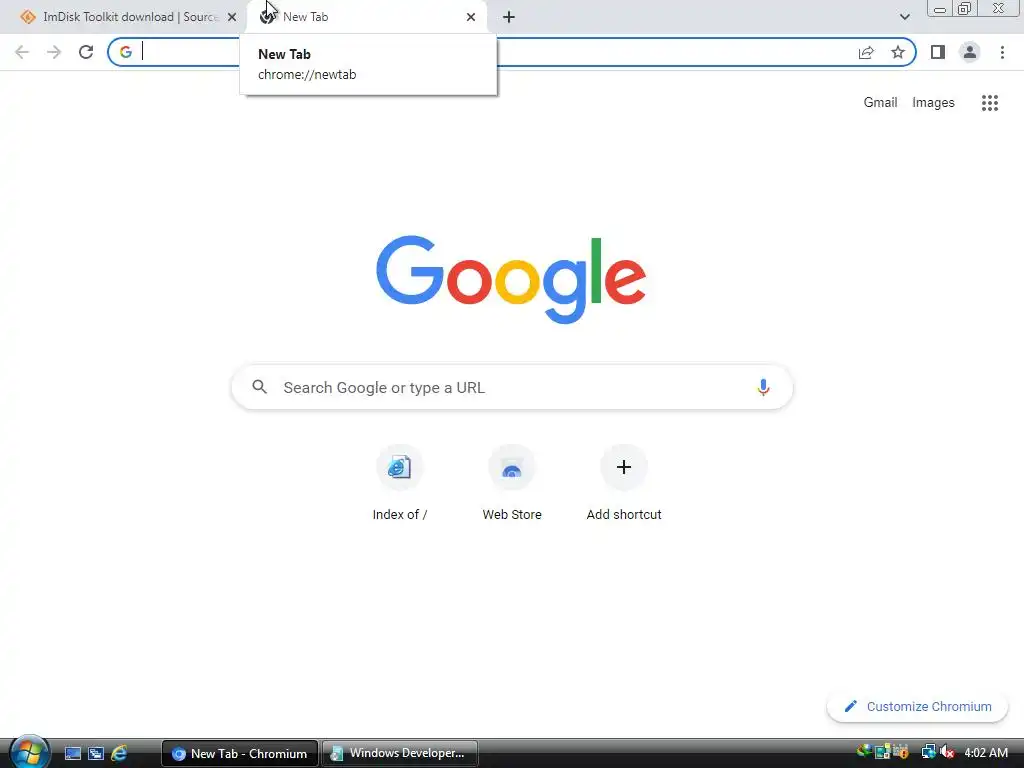The width and height of the screenshot is (1024, 768).
Task: Click the 4:02 AM clock
Action: (x=985, y=753)
